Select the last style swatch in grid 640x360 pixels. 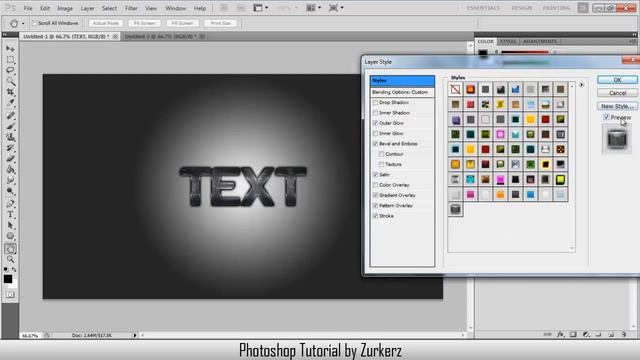(455, 209)
